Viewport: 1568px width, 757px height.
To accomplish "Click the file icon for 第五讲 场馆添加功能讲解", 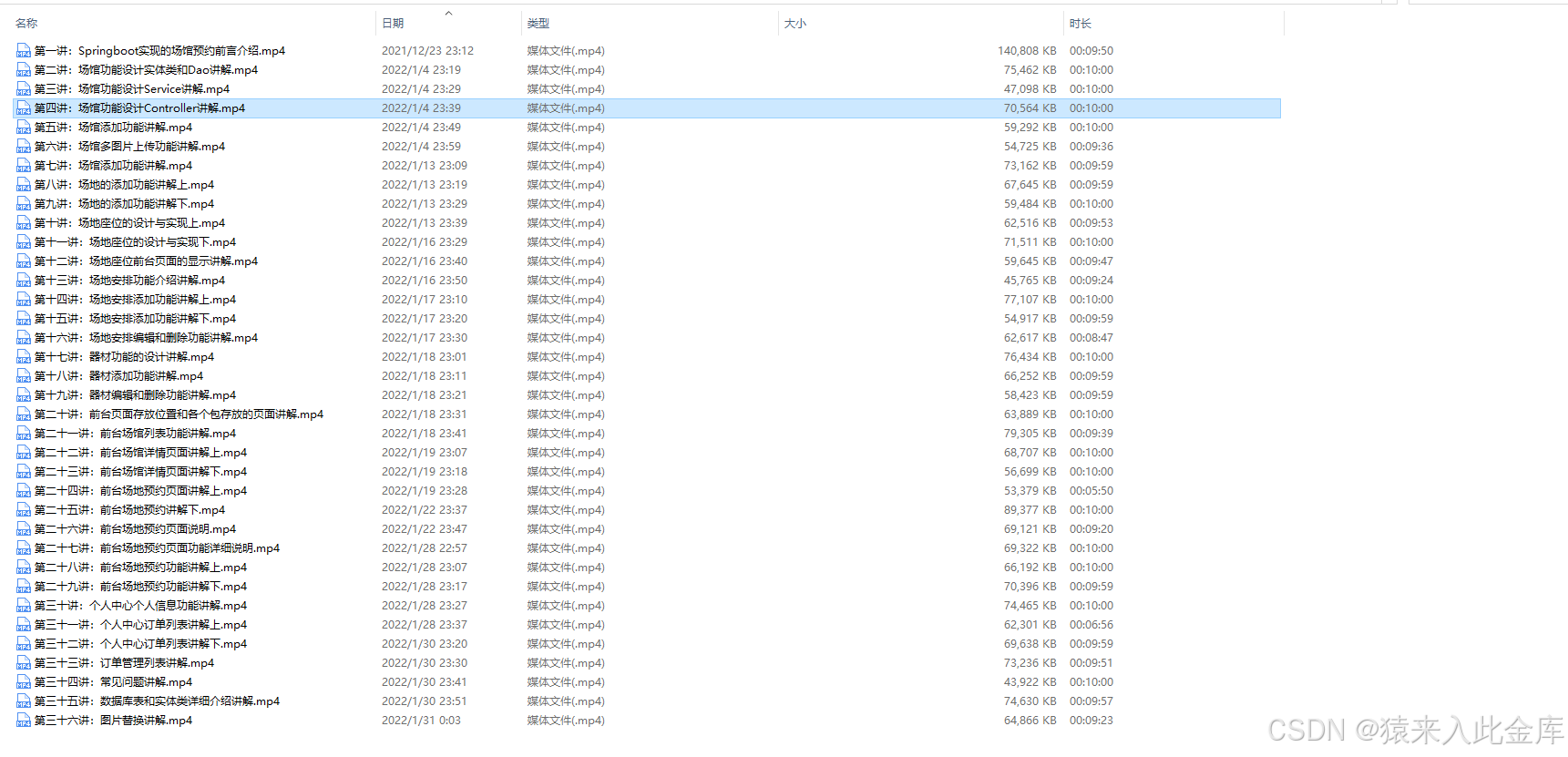I will tap(24, 128).
